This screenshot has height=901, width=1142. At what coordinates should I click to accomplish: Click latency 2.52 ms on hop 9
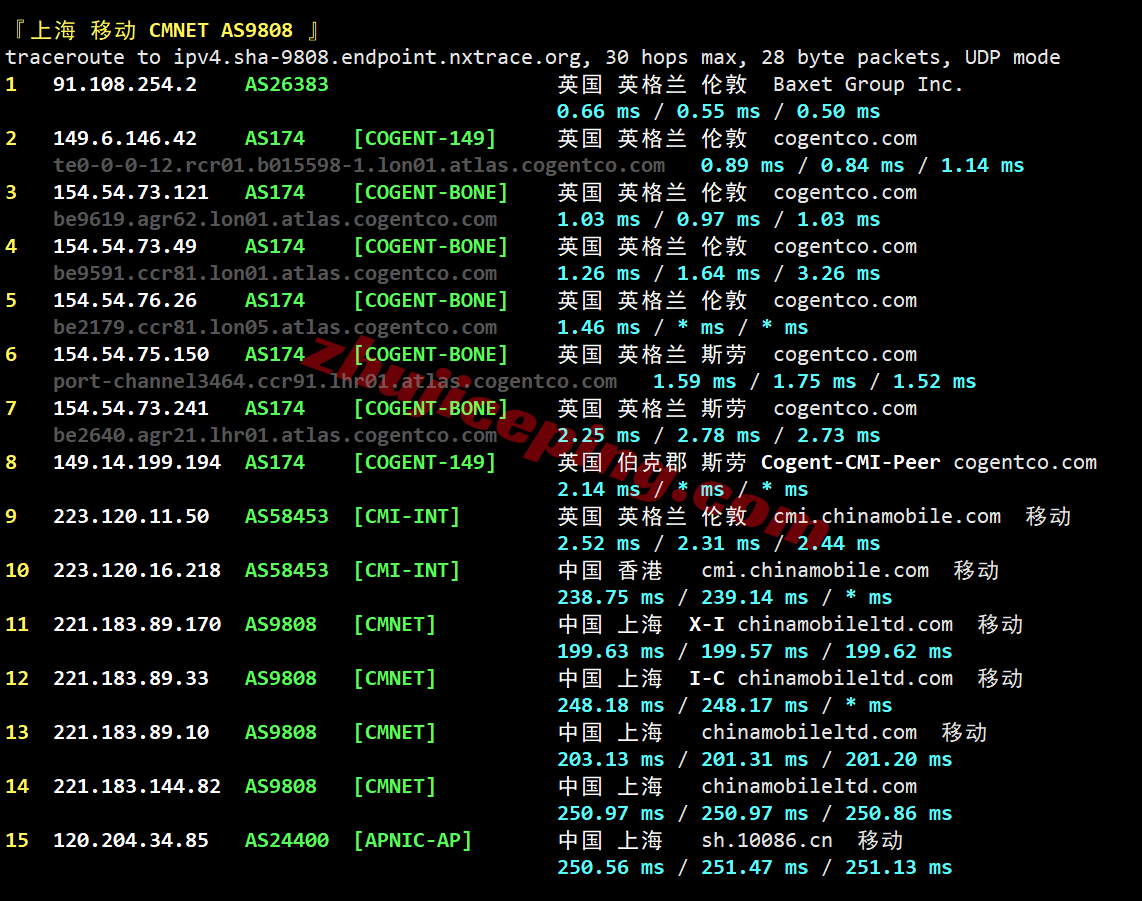pyautogui.click(x=598, y=543)
